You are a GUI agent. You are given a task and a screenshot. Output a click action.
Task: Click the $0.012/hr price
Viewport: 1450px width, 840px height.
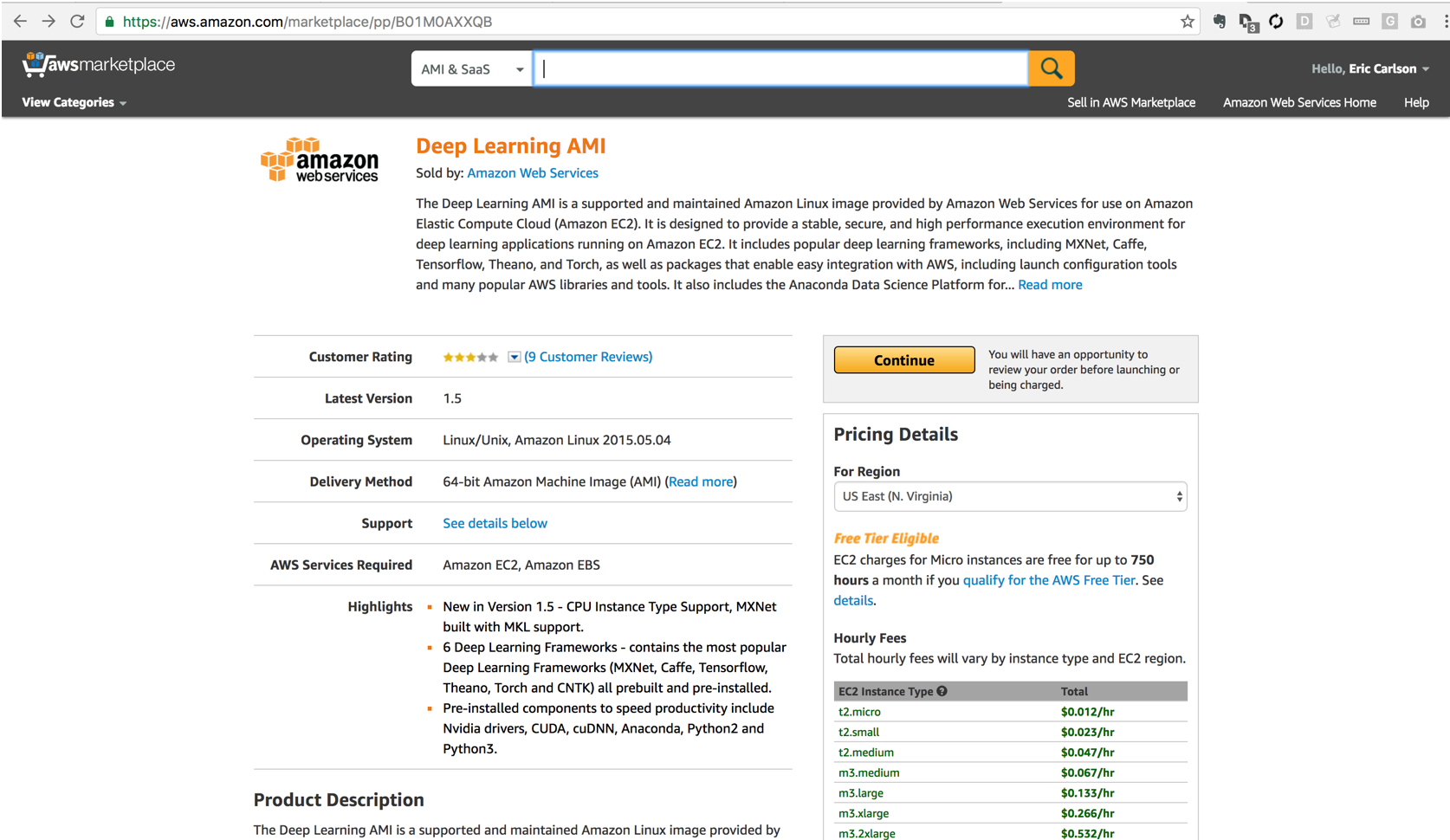1087,712
